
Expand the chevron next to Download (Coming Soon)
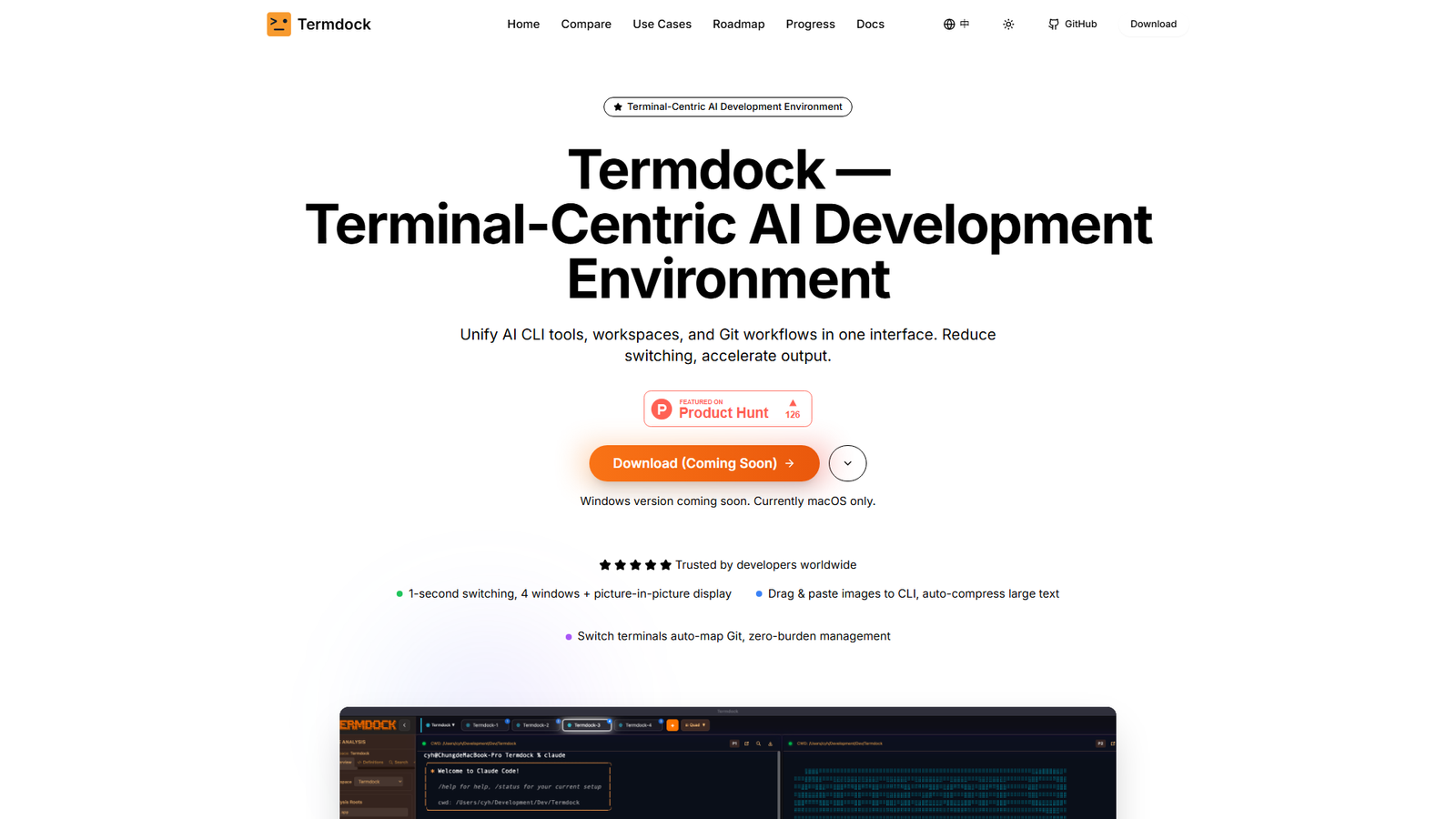[x=847, y=463]
